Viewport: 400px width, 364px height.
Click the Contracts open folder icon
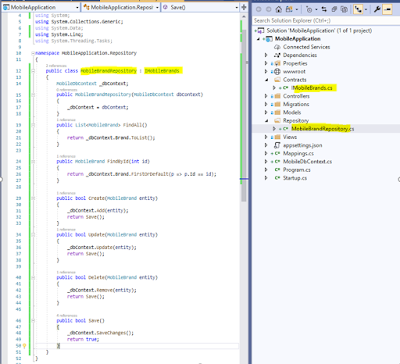click(277, 80)
